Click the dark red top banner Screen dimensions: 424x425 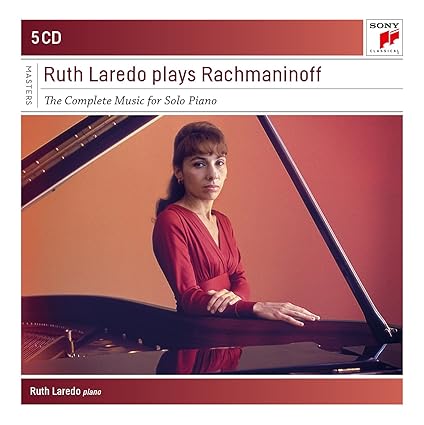pyautogui.click(x=192, y=38)
